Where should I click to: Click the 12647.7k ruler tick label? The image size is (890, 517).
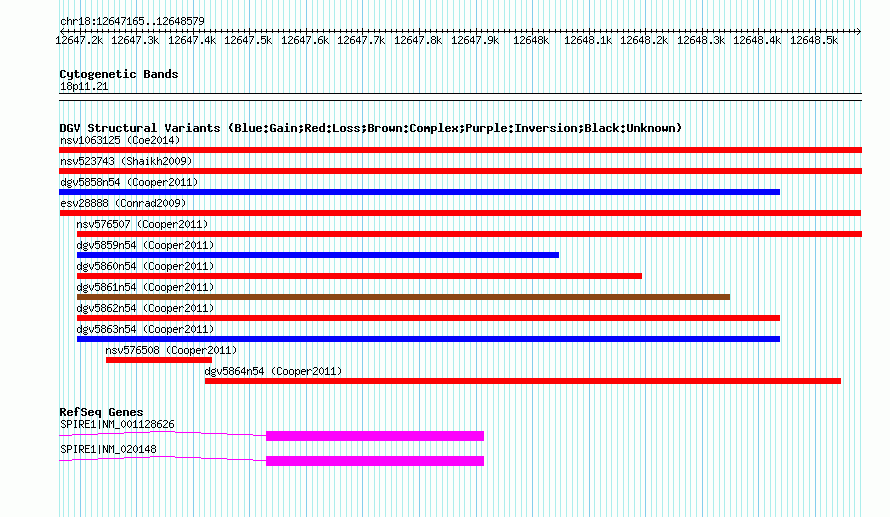[361, 40]
